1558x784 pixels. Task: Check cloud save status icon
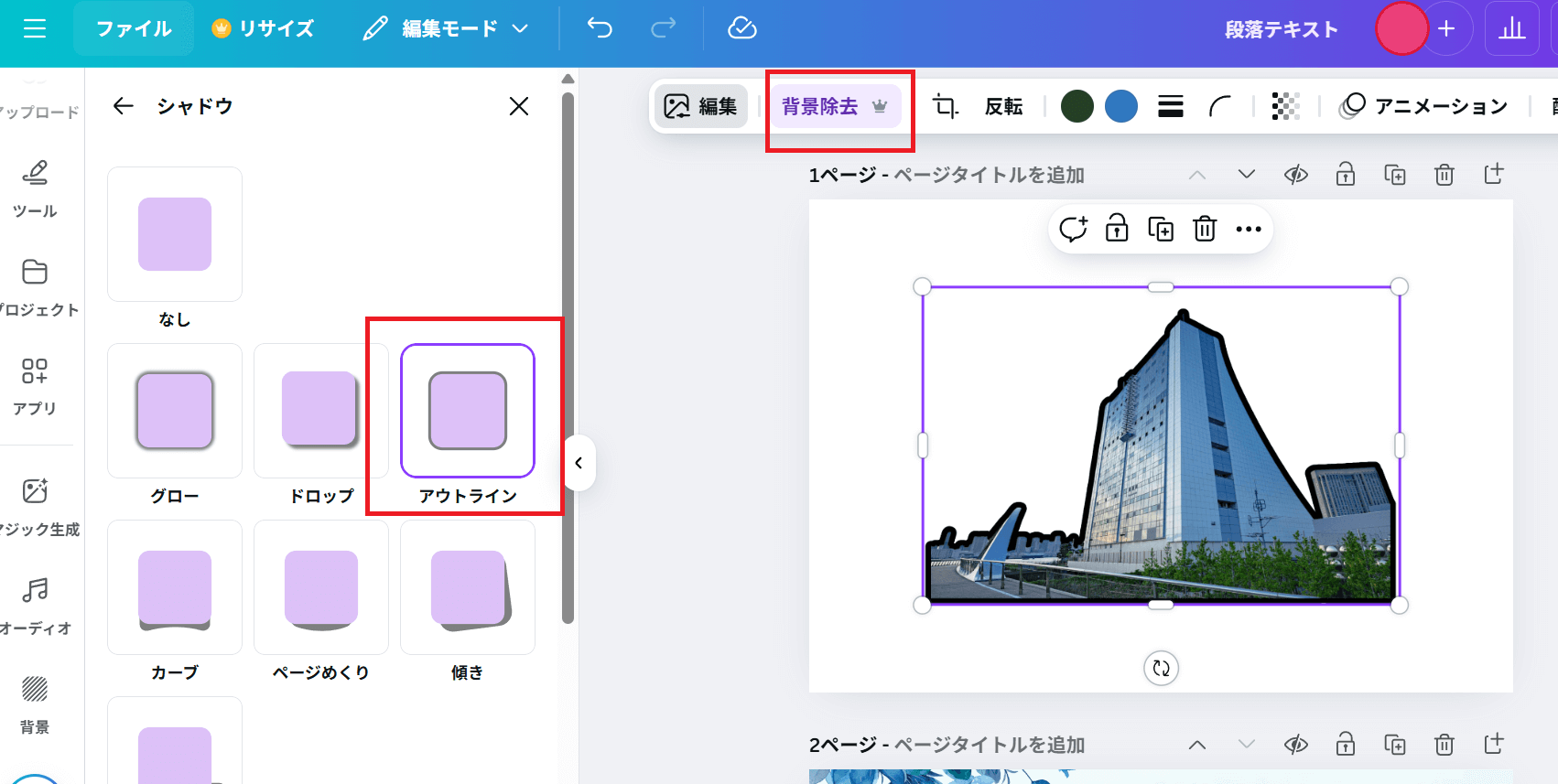(x=741, y=29)
